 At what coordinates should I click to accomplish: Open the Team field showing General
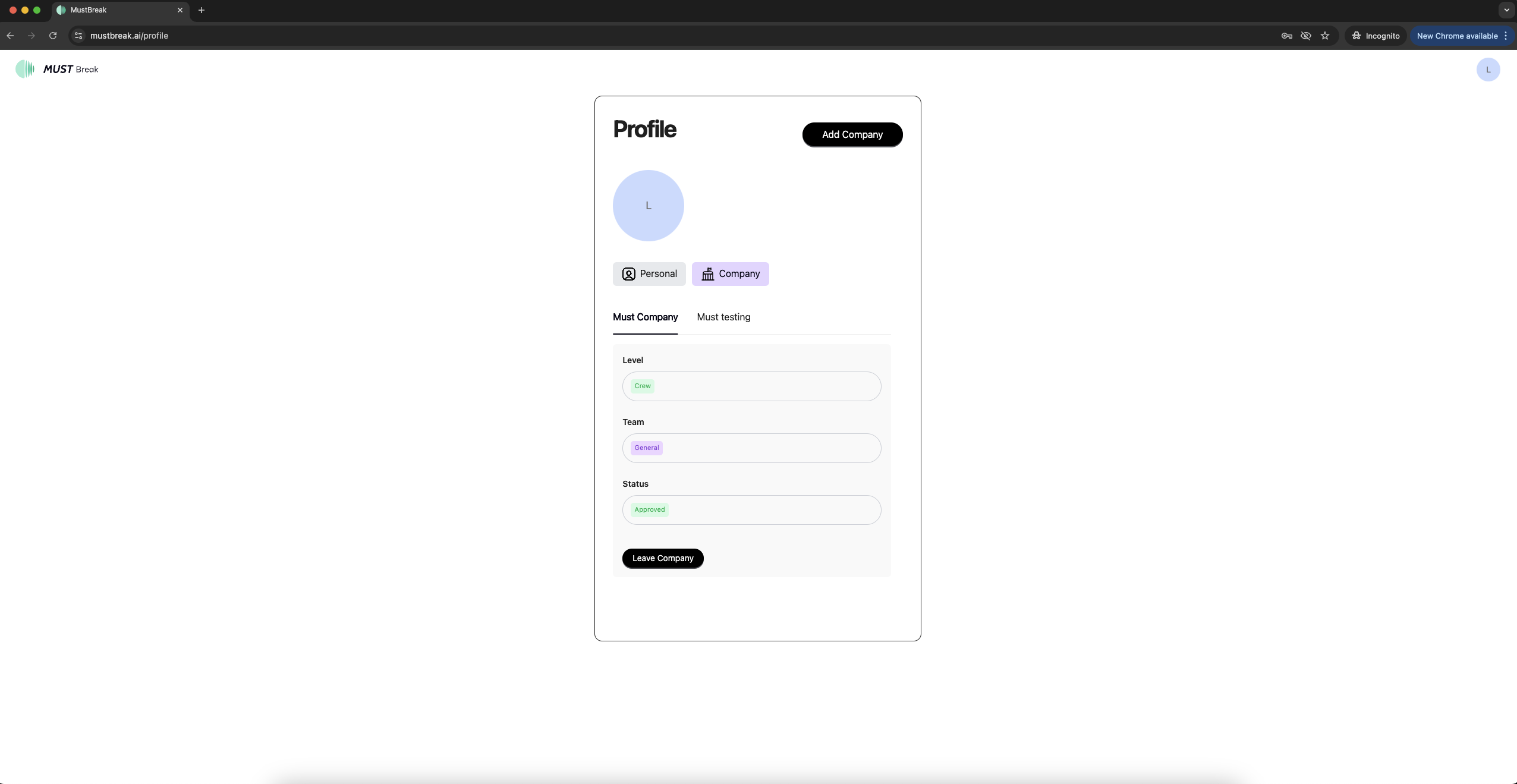pos(752,448)
